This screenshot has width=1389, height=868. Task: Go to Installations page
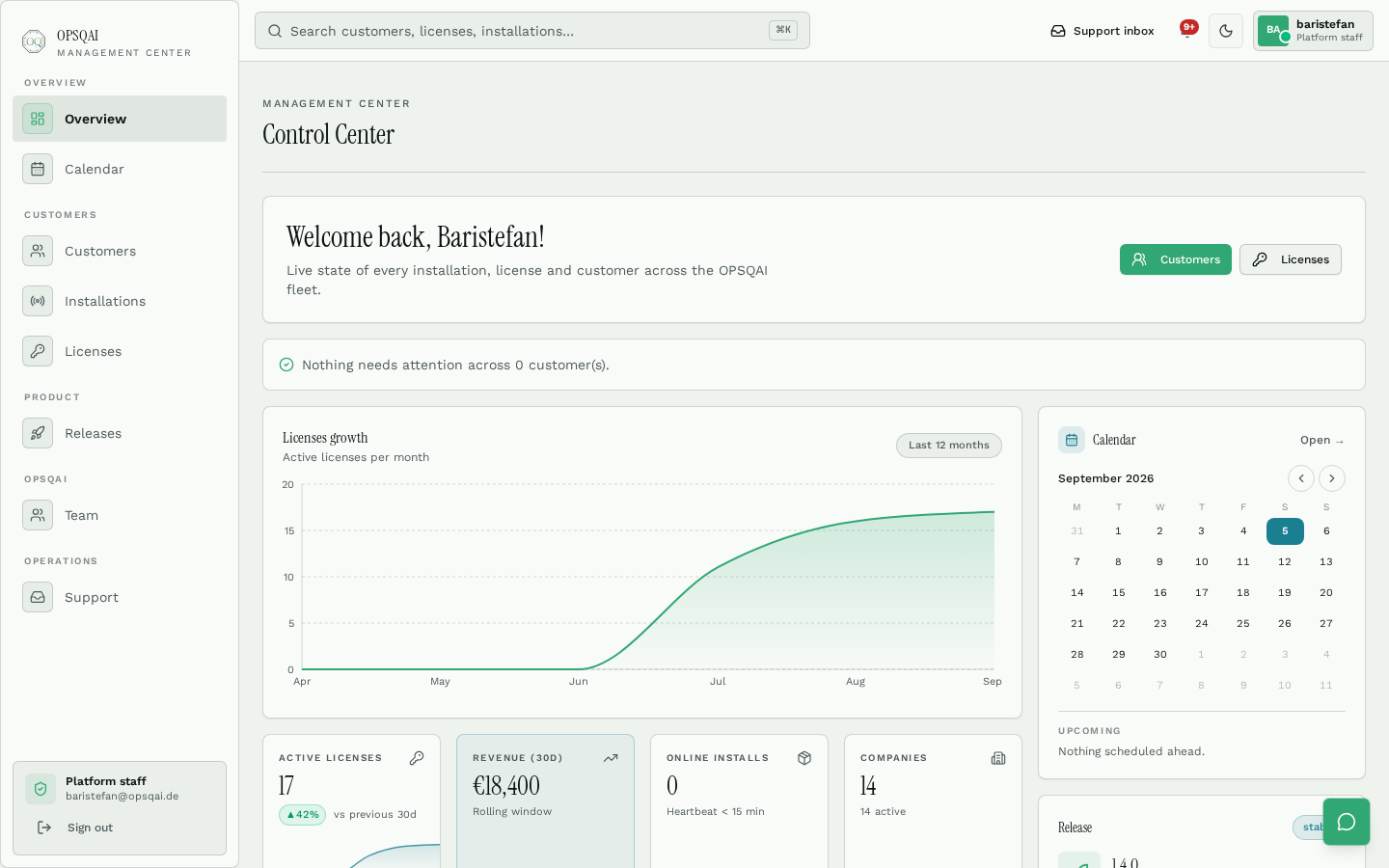[120, 301]
